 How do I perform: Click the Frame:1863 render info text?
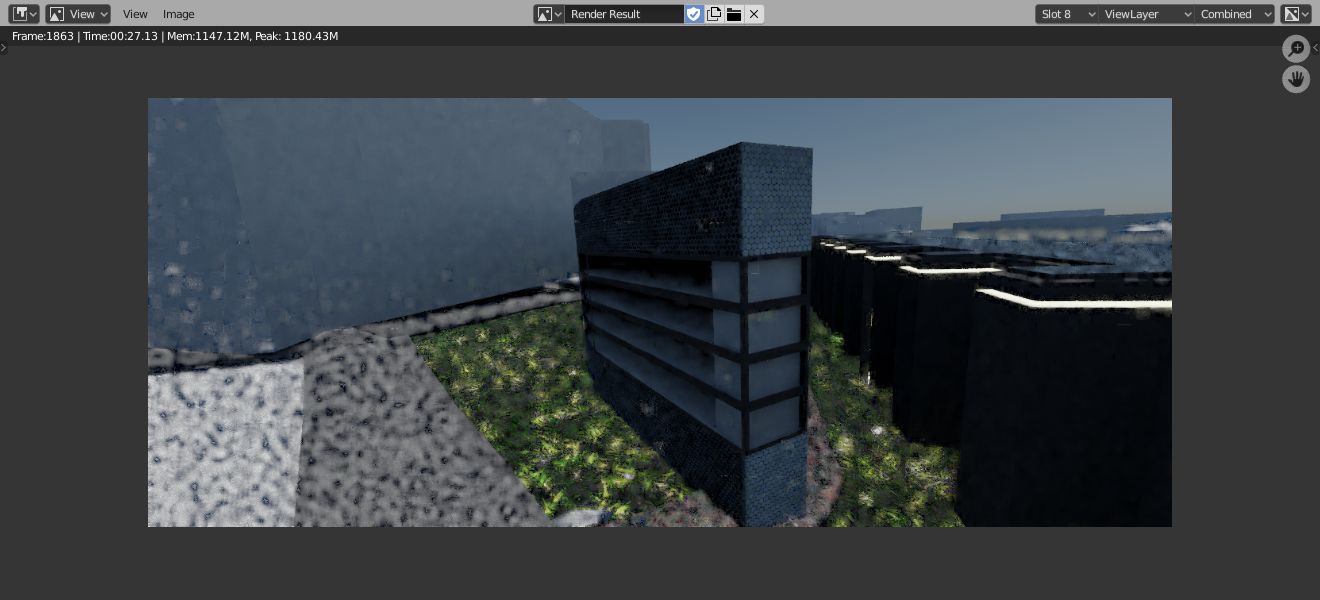pos(43,36)
